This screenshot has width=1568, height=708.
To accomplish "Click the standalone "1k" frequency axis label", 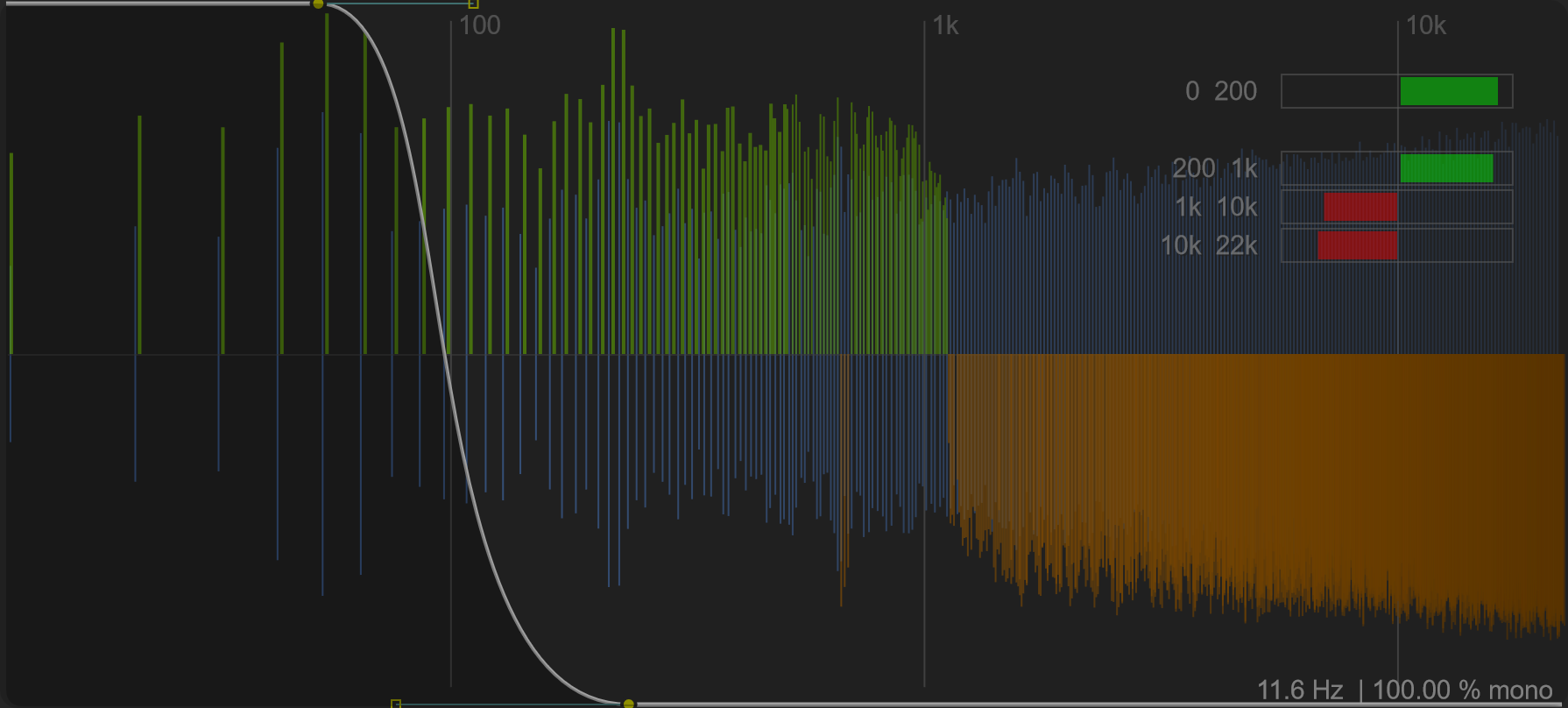I will (x=945, y=26).
